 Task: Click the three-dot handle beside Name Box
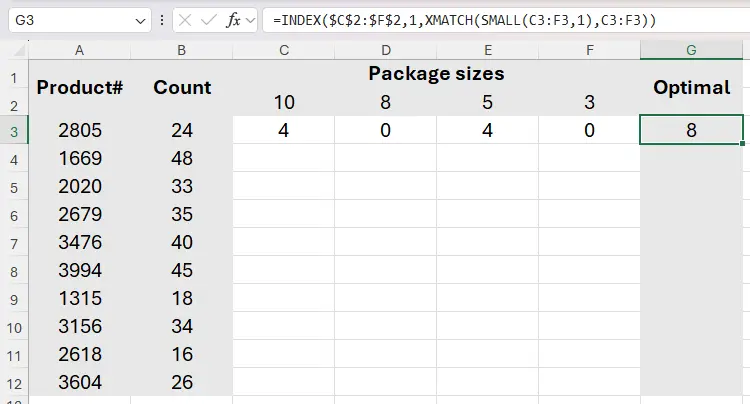pos(162,21)
